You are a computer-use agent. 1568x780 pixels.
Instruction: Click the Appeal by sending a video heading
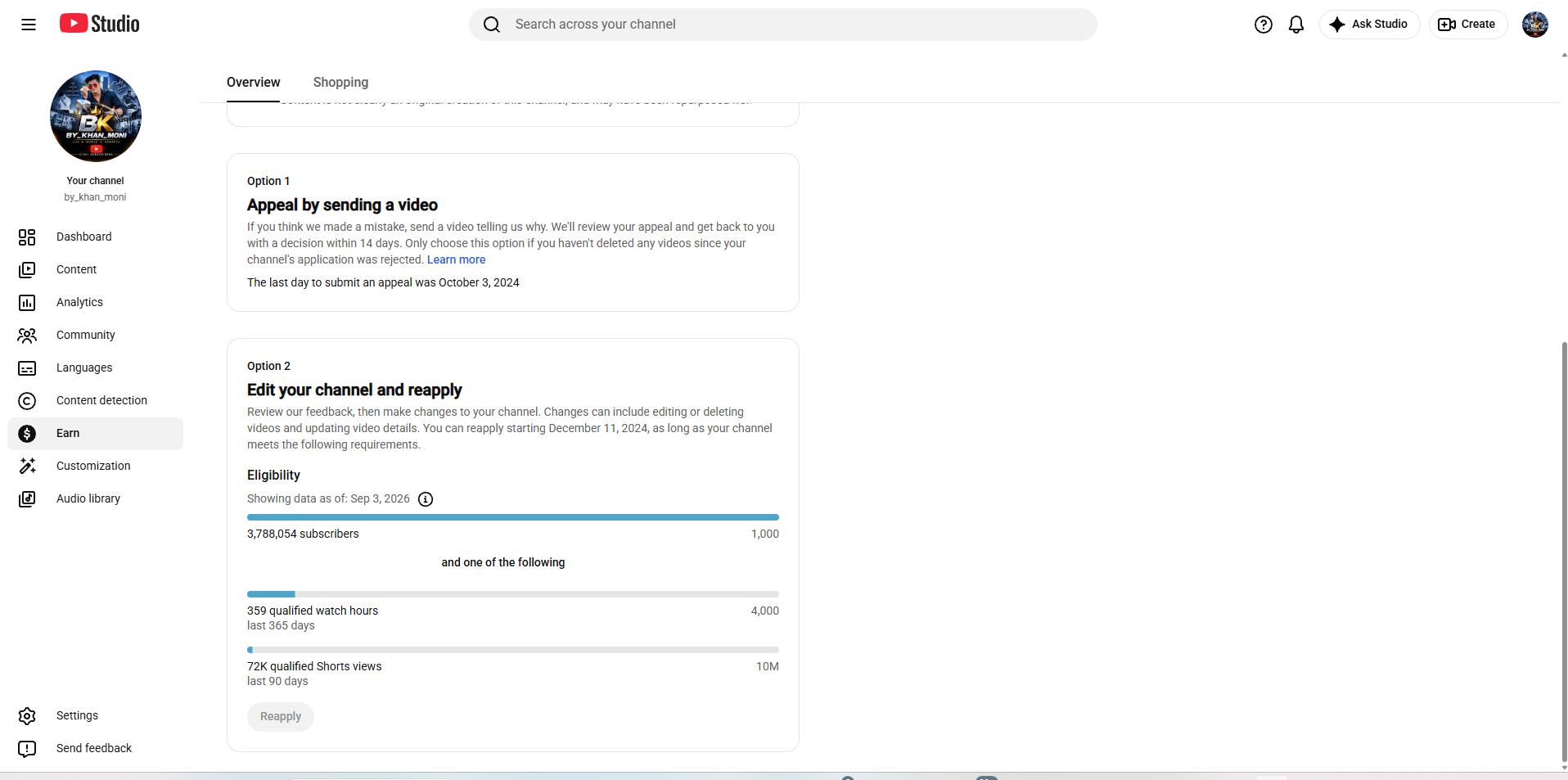tap(342, 205)
